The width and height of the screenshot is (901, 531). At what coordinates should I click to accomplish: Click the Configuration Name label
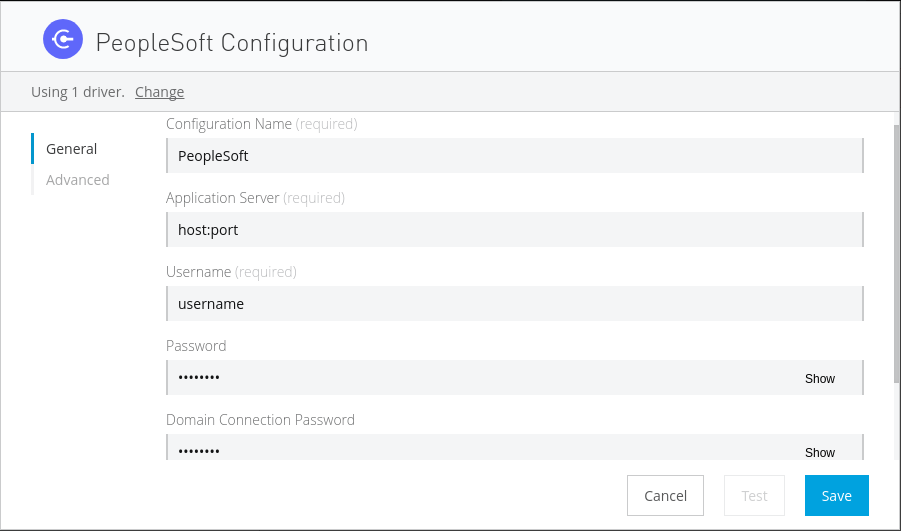tap(229, 124)
